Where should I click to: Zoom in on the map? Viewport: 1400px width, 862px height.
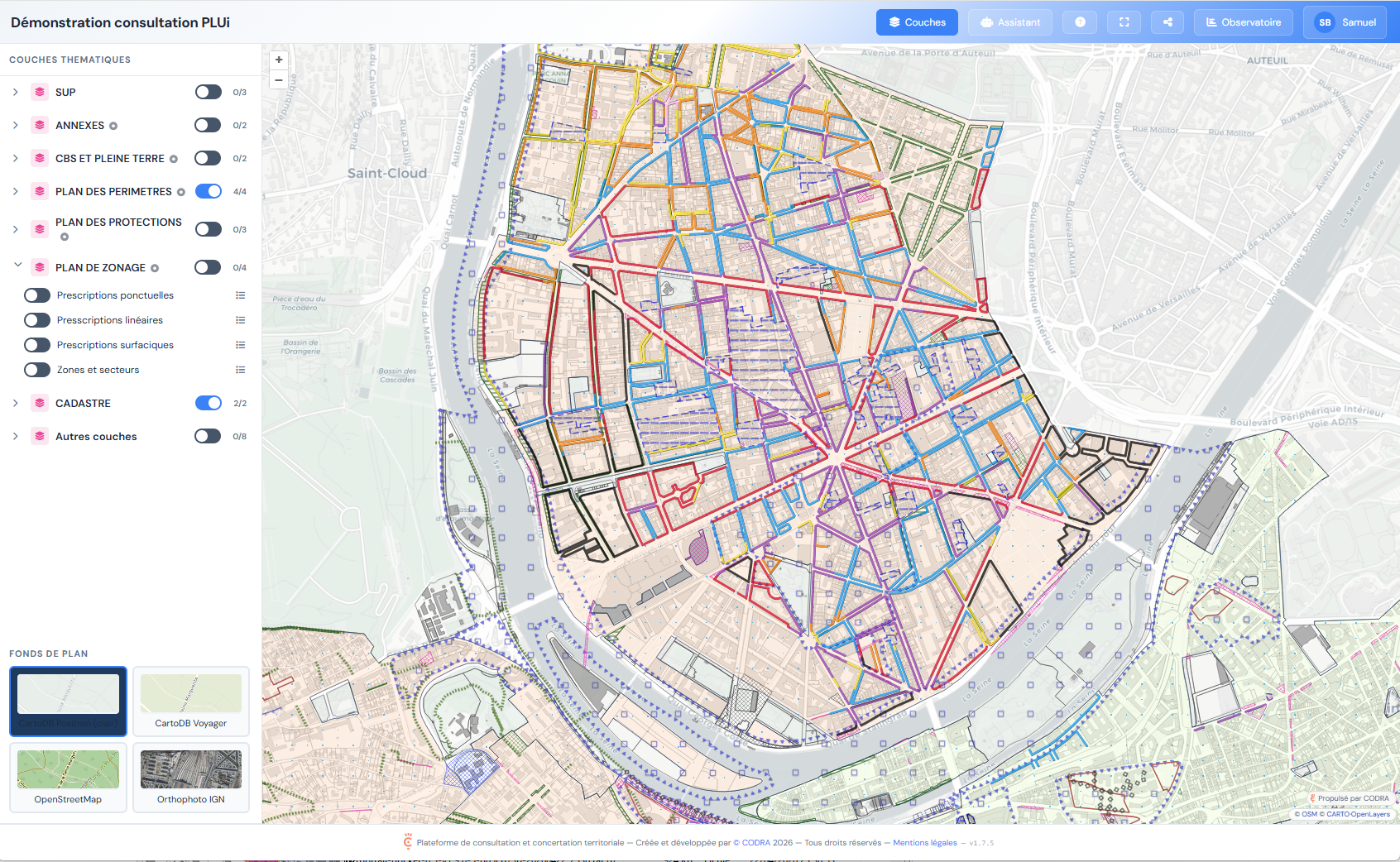pyautogui.click(x=279, y=60)
